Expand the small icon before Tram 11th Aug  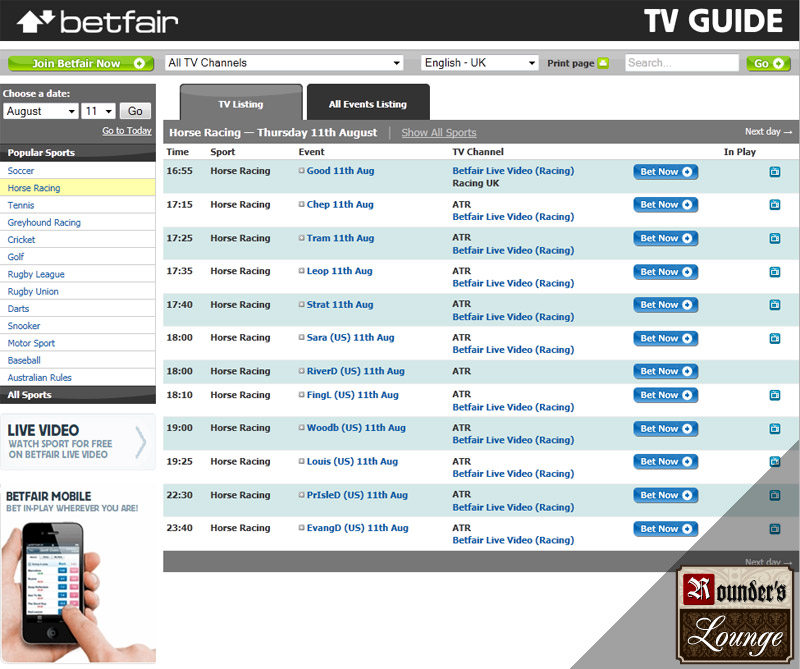click(301, 238)
